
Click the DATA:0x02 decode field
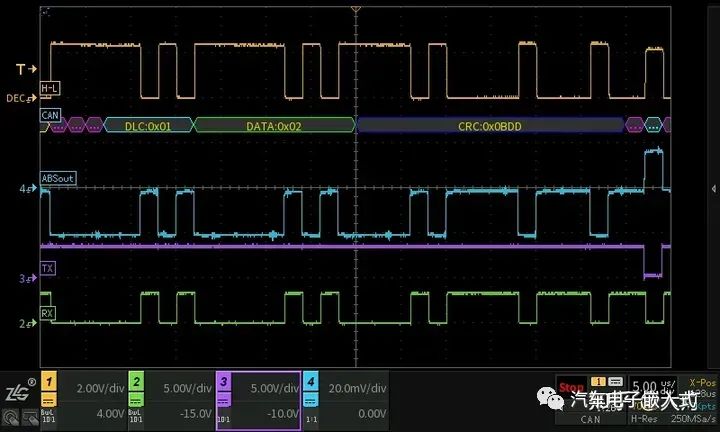pyautogui.click(x=274, y=125)
